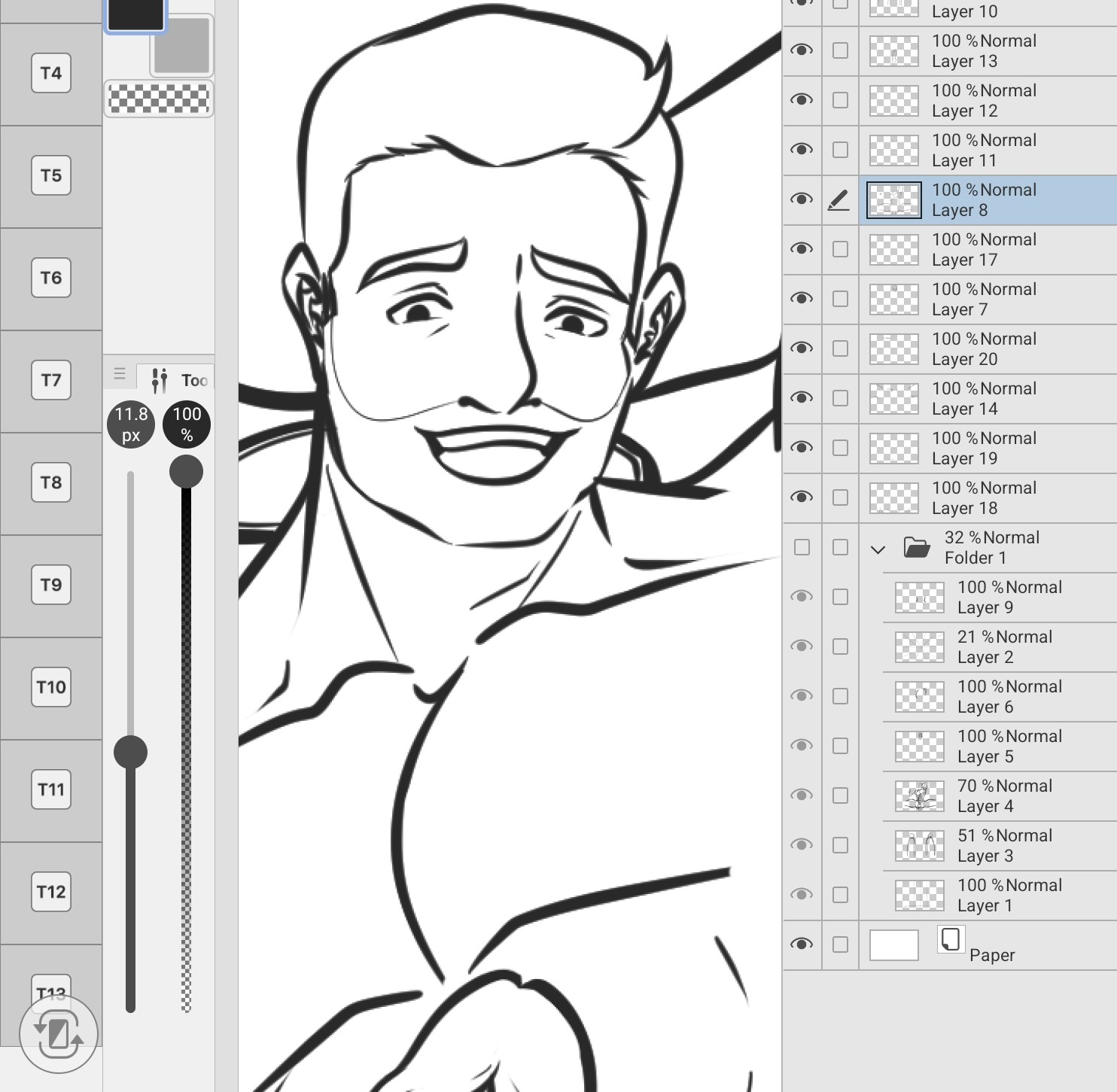
Task: Enable the Layer 3 checkbox
Action: click(840, 845)
